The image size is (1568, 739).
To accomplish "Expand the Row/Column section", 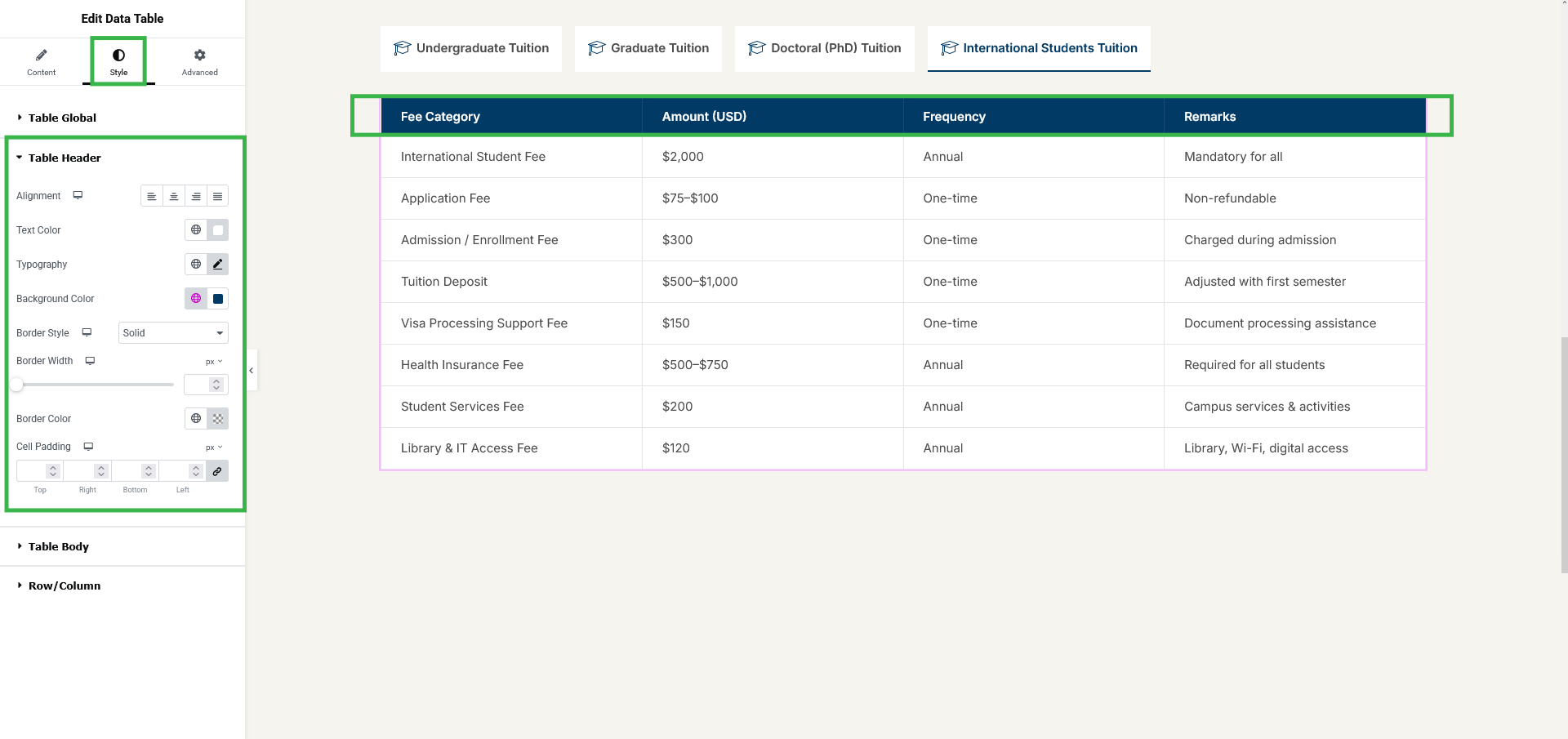I will 64,586.
